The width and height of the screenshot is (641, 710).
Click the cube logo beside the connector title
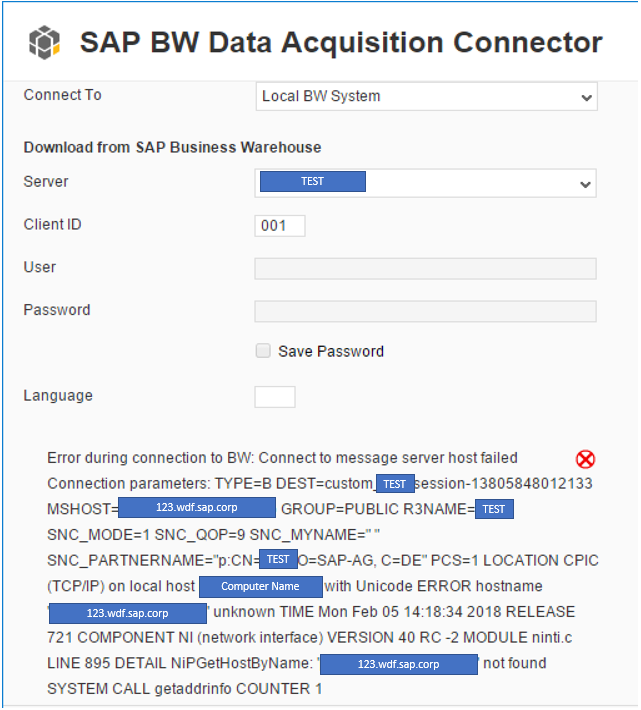coord(44,43)
